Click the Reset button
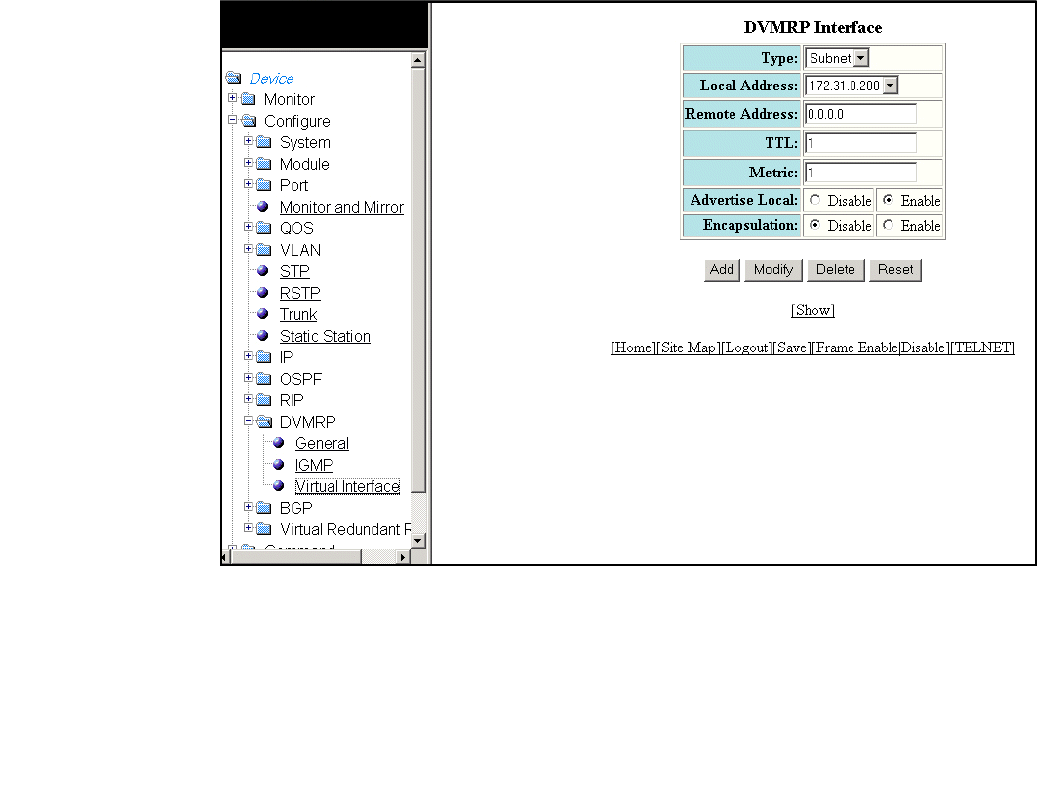Image resolution: width=1037 pixels, height=794 pixels. 895,270
